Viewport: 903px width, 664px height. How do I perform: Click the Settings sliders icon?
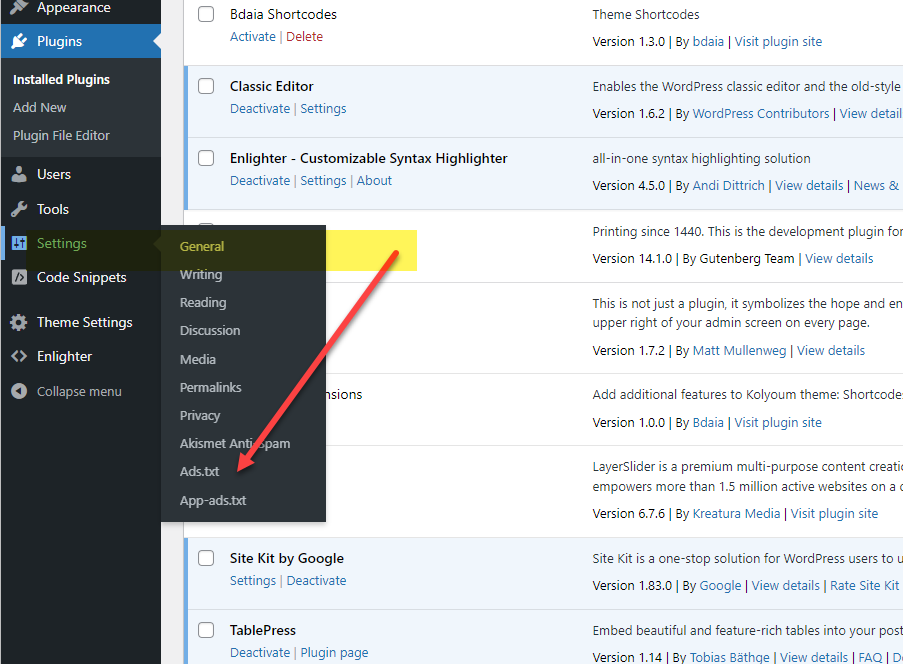point(19,243)
